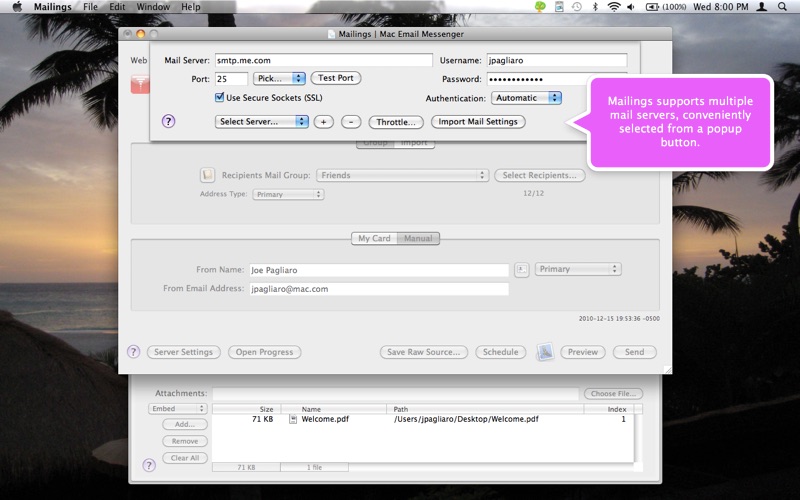
Task: Open the Embed attachments dropdown
Action: tap(178, 409)
